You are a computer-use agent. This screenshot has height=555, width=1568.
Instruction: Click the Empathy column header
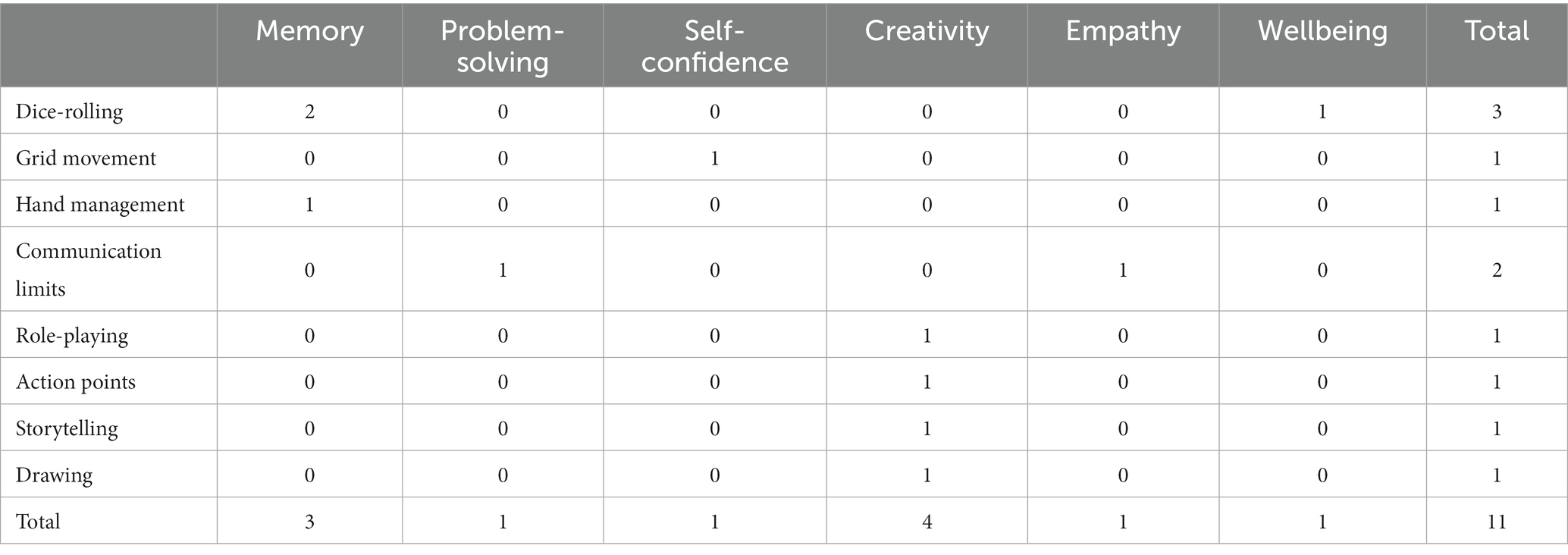pos(1123,32)
